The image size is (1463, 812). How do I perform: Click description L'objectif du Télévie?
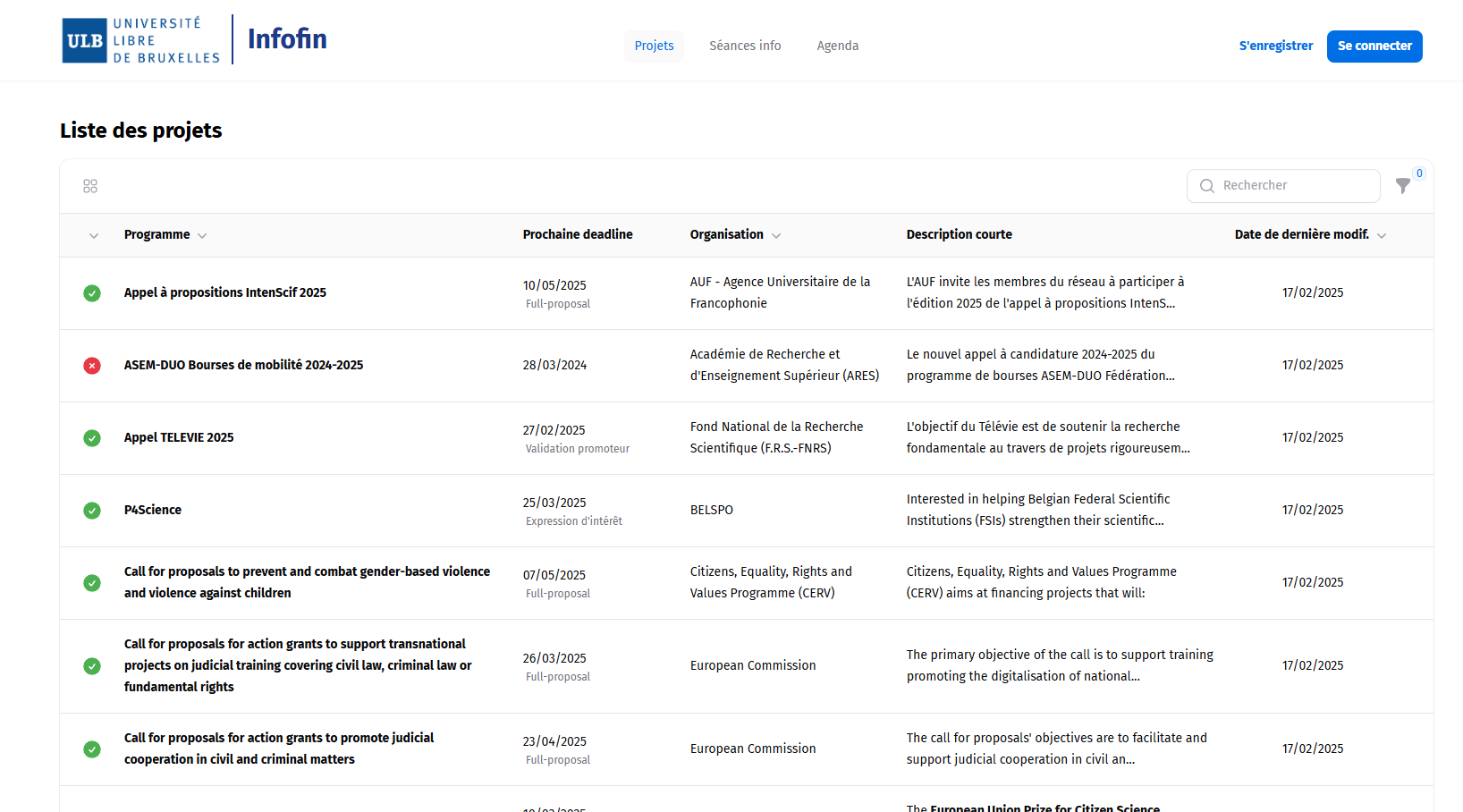1048,437
